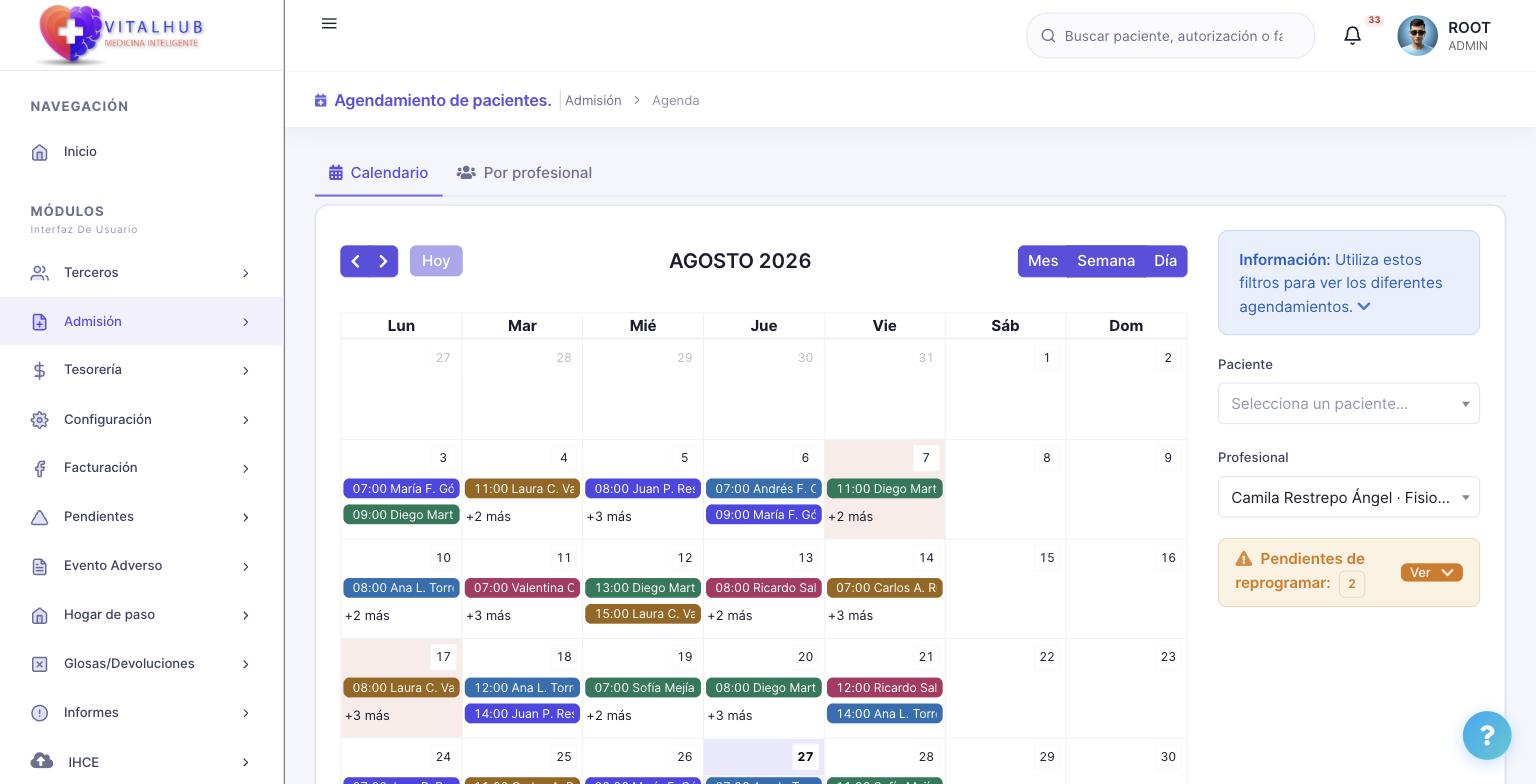Click the VitalHub logo
The width and height of the screenshot is (1536, 784).
pyautogui.click(x=120, y=34)
